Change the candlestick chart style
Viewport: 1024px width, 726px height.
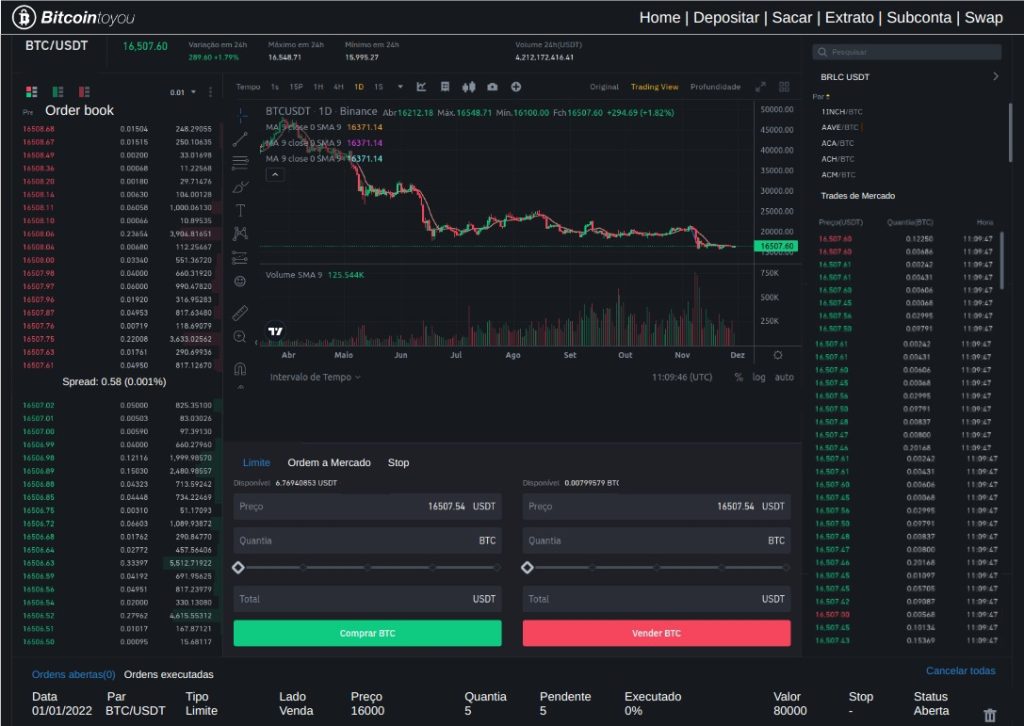(469, 87)
